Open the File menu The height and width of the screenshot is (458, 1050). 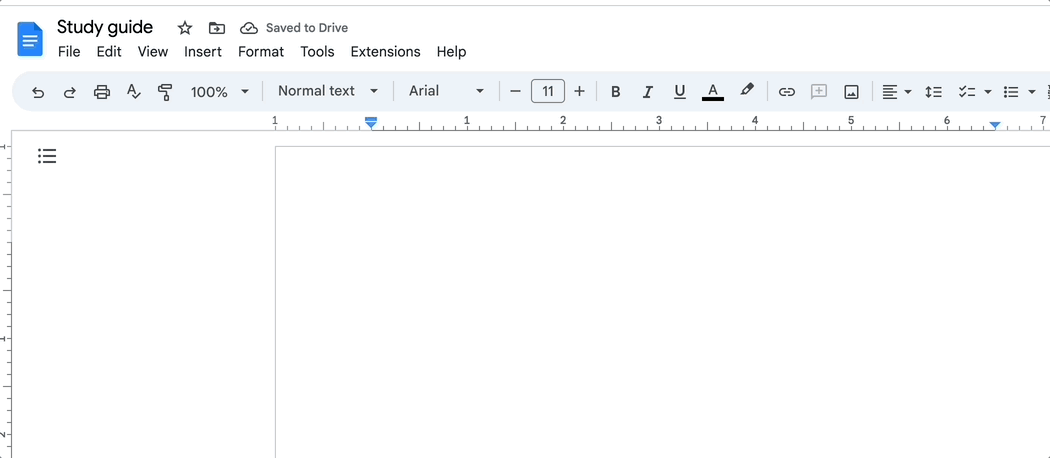coord(69,52)
